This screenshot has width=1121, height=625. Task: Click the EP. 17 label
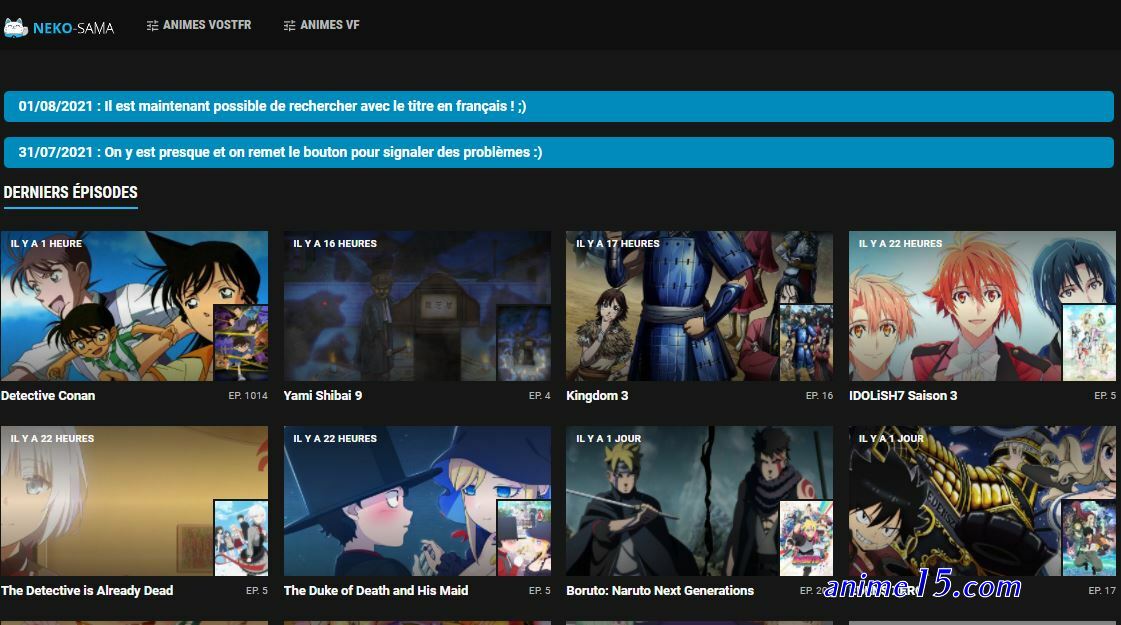1102,591
